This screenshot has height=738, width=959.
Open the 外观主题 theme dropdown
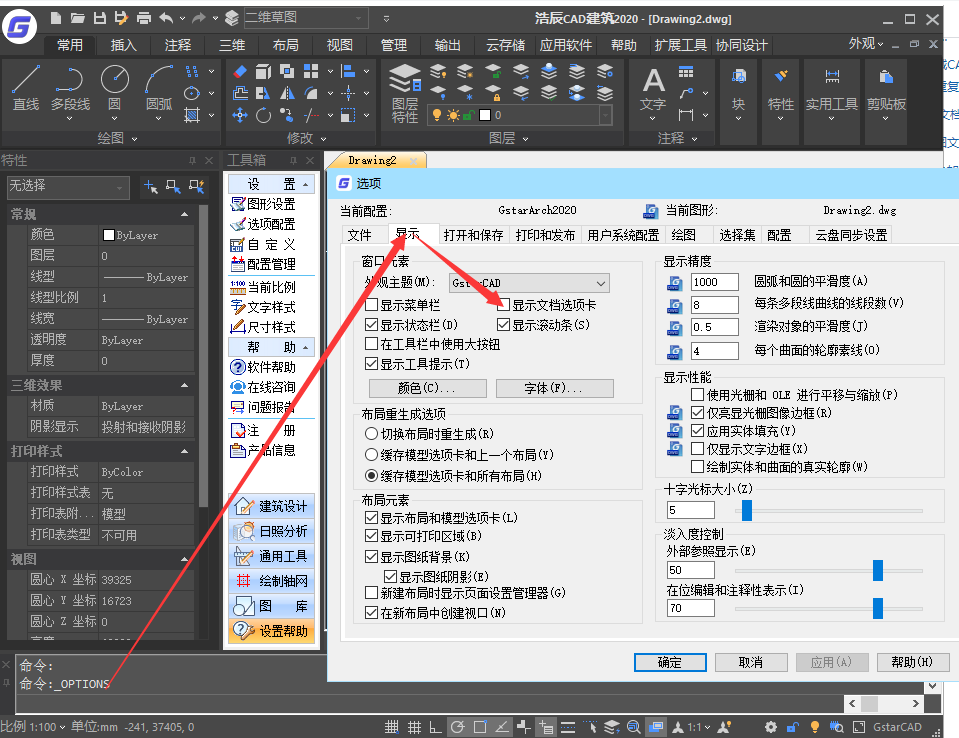tap(528, 283)
